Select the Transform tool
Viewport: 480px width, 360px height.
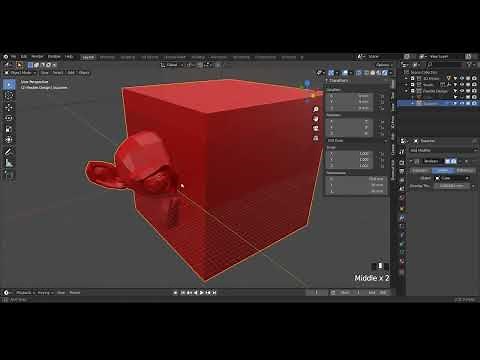tap(9, 140)
